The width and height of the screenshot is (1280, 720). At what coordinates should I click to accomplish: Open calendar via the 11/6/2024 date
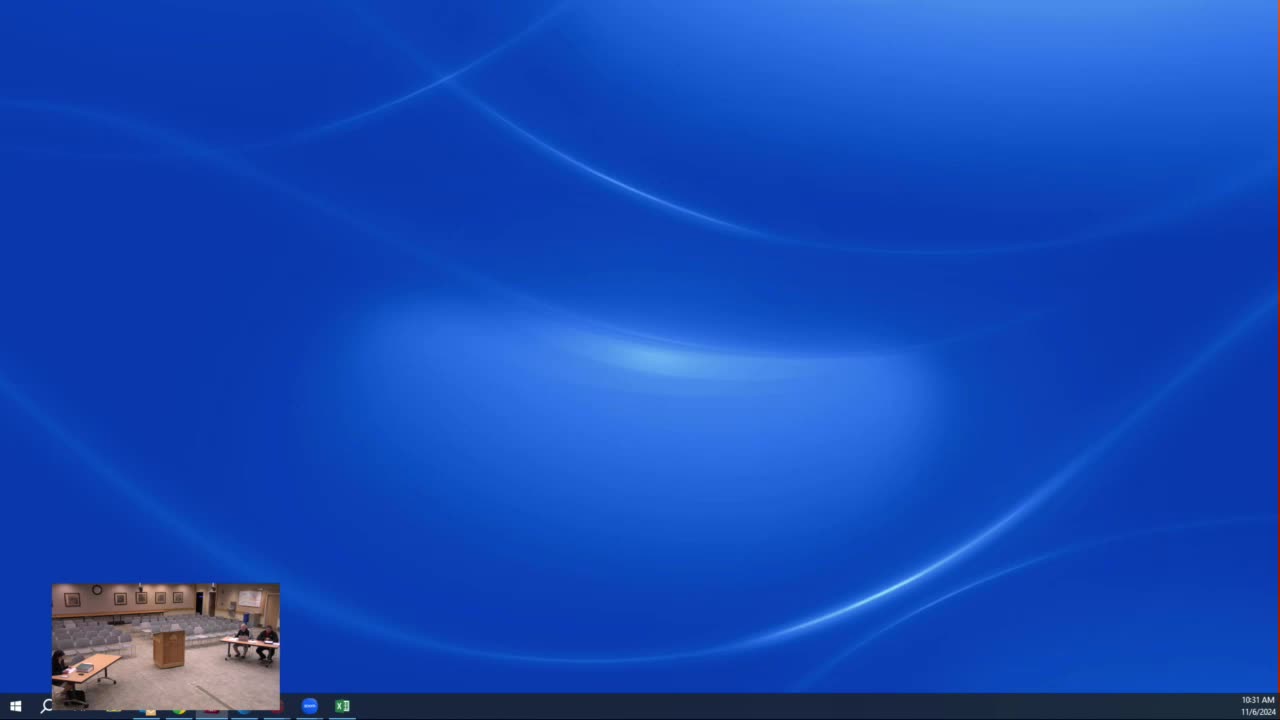click(1258, 712)
